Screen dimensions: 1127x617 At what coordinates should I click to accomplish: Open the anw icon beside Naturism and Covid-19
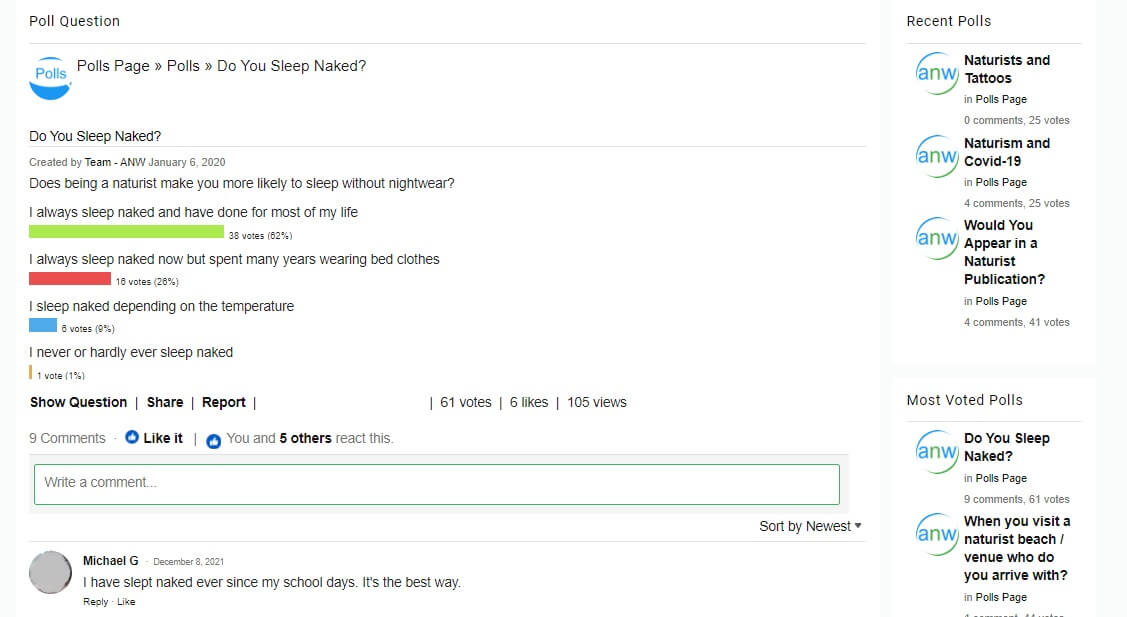[937, 156]
